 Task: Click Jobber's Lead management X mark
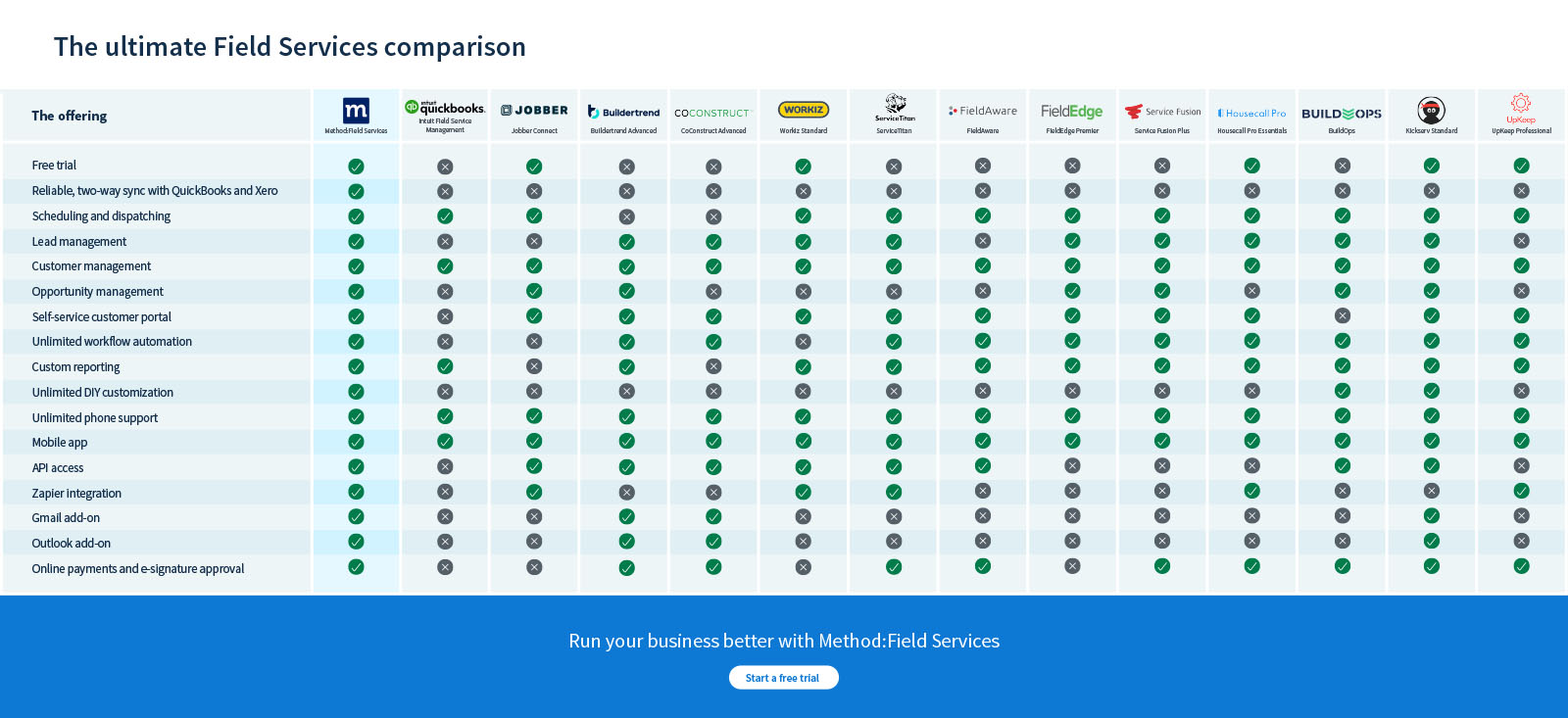click(534, 241)
